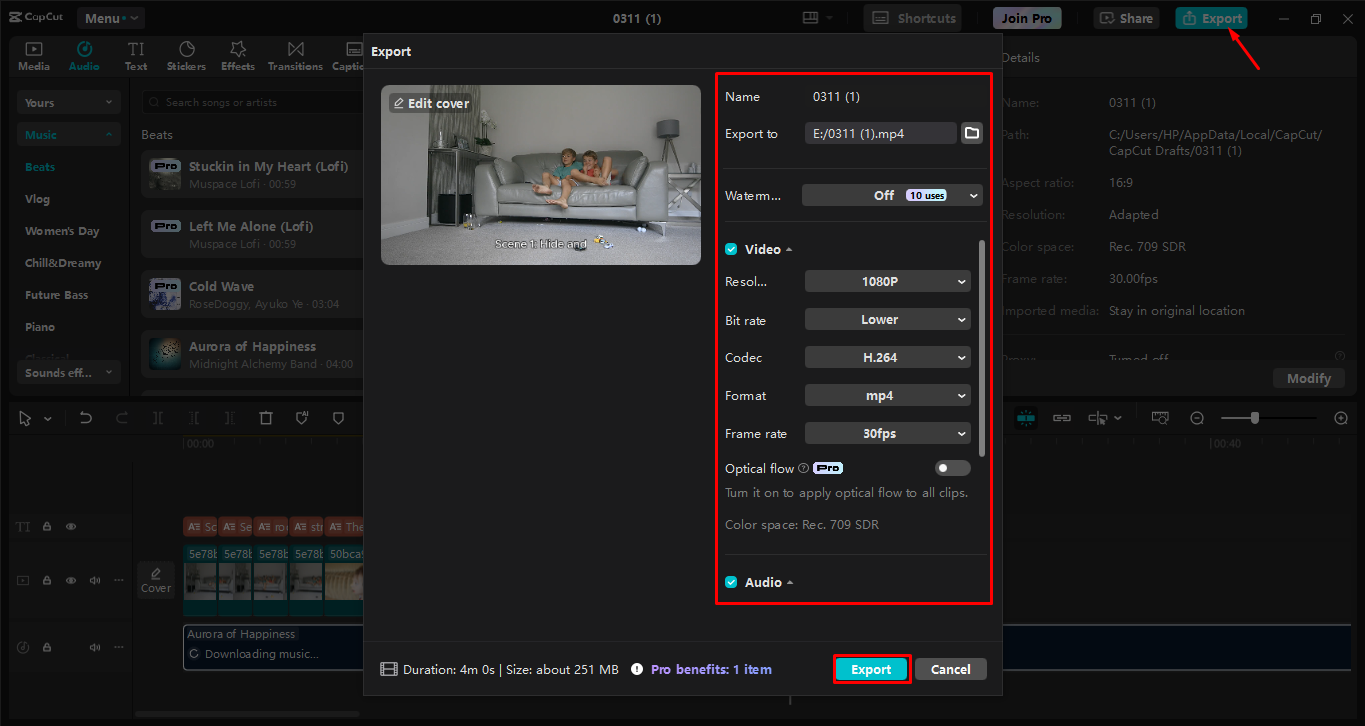
Task: Open the Codec dropdown showing H.264
Action: [888, 358]
